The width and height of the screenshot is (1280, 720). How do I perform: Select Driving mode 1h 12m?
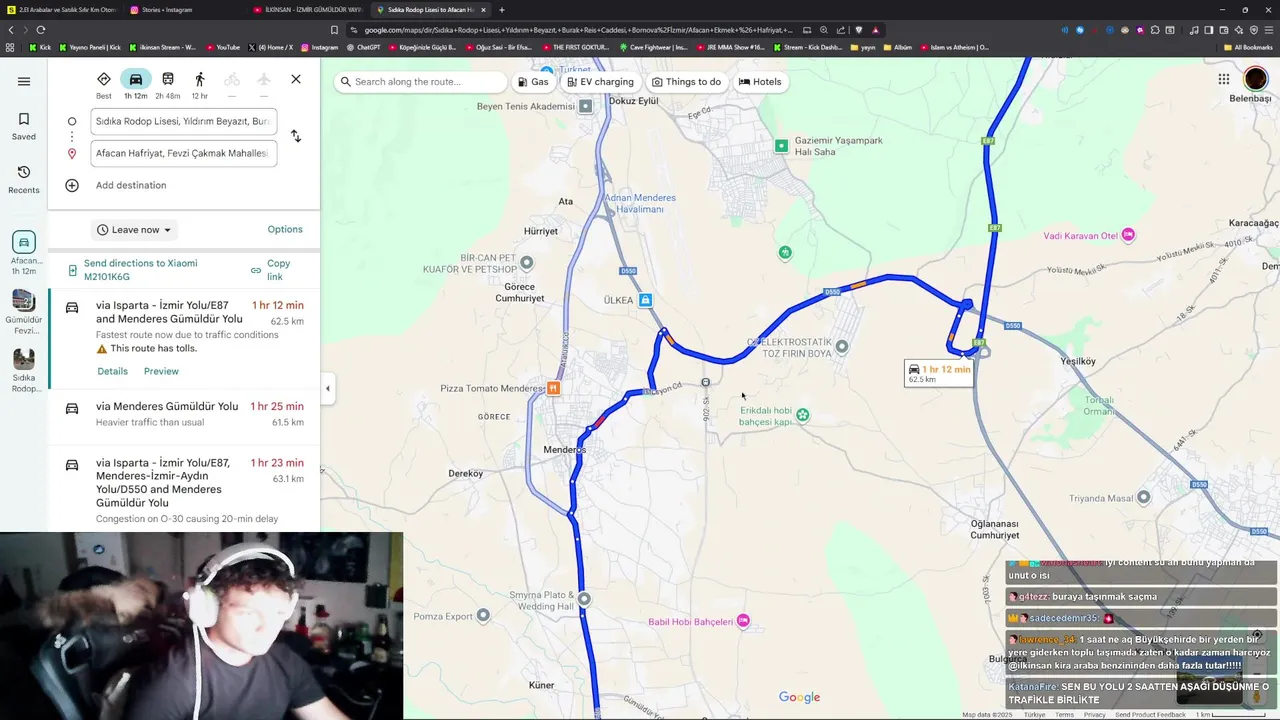click(x=136, y=85)
